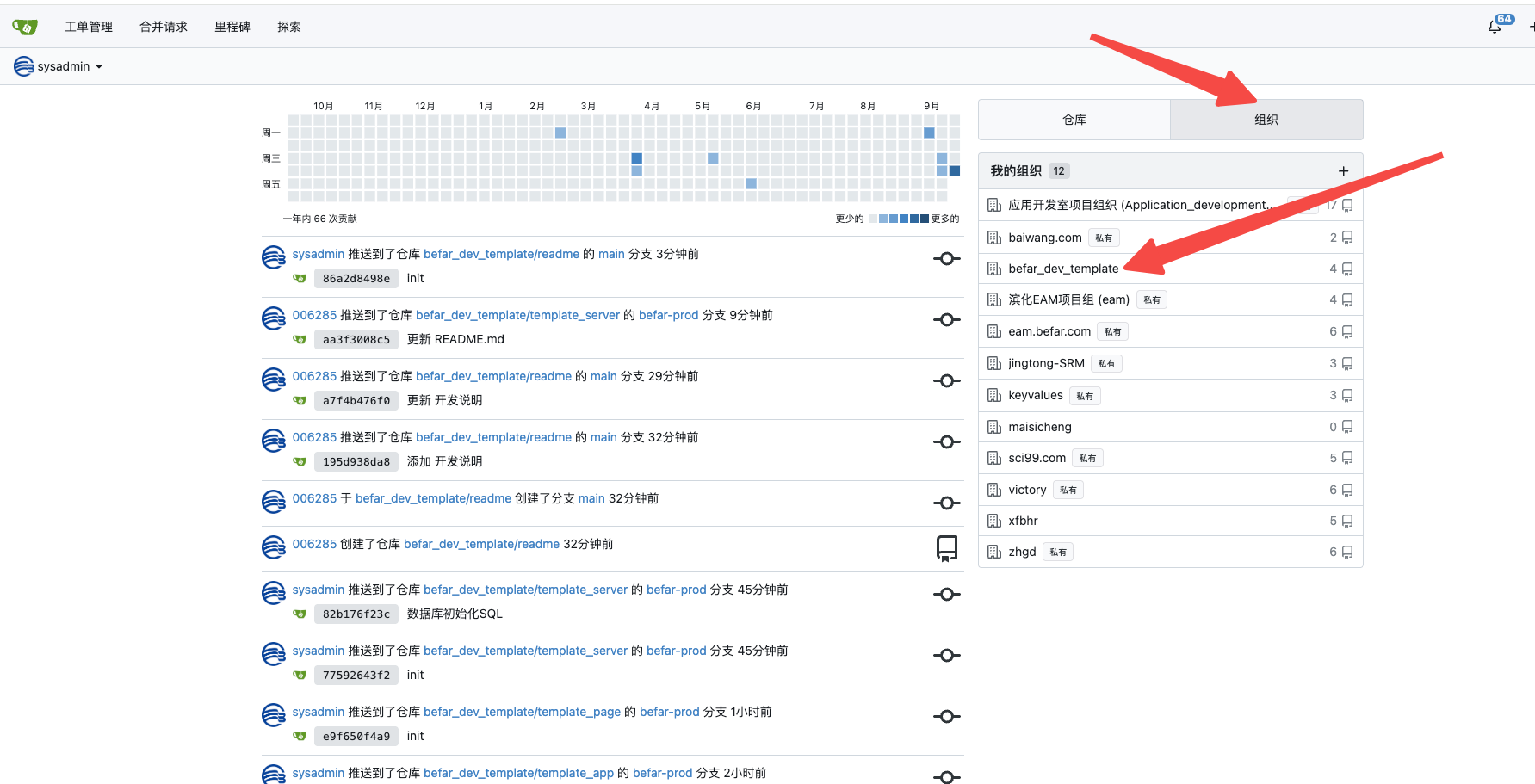Click the 12 count badge beside 我的组织
The width and height of the screenshot is (1535, 784).
[1059, 171]
